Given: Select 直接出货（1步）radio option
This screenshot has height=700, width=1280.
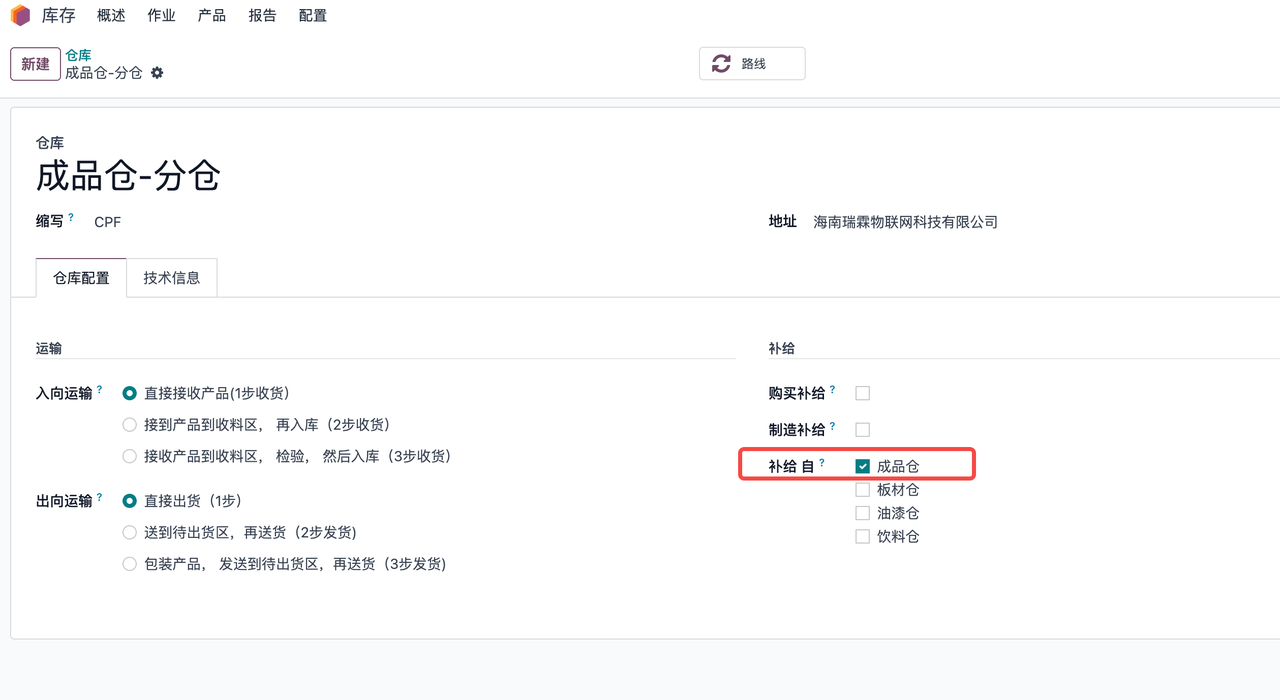Looking at the screenshot, I should (129, 501).
